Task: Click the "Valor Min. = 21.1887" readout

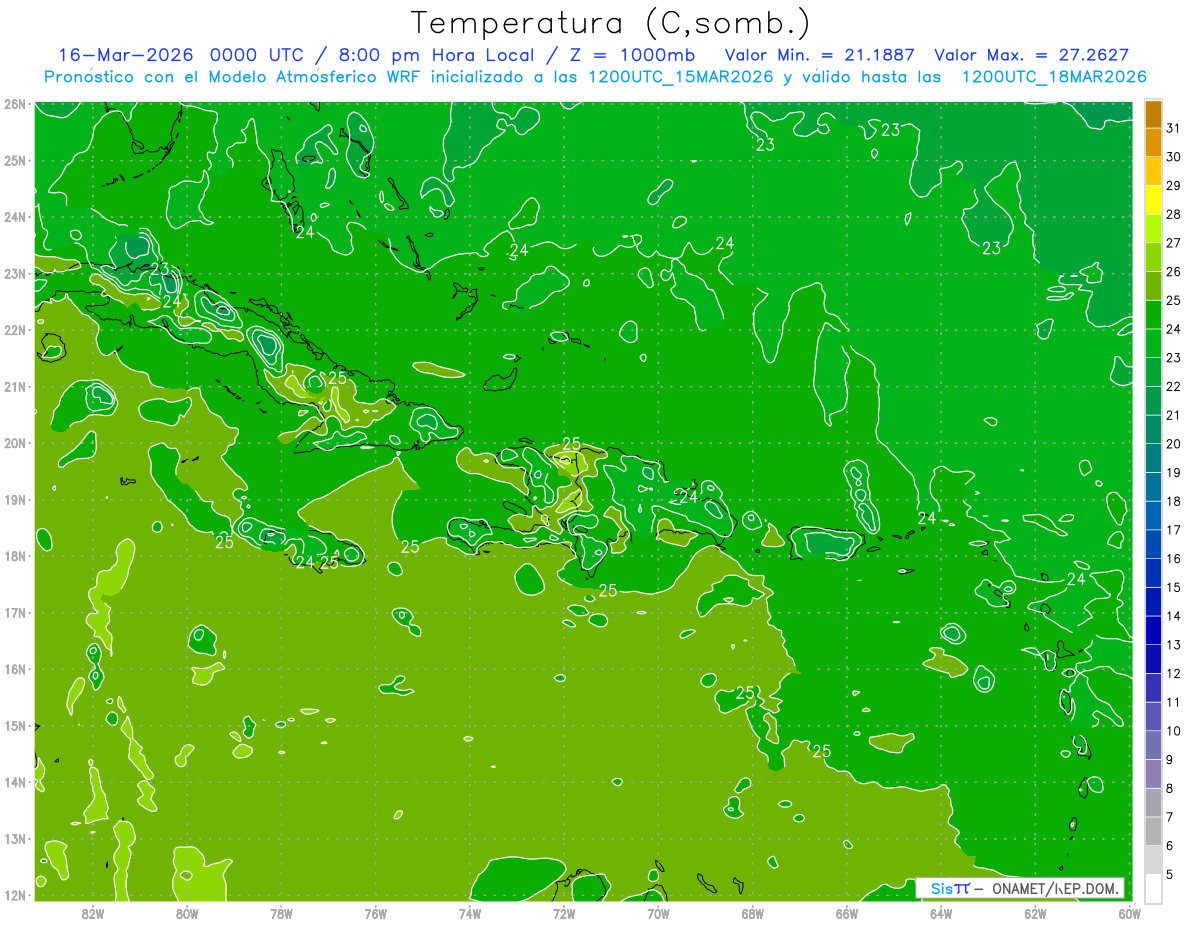Action: pyautogui.click(x=819, y=55)
